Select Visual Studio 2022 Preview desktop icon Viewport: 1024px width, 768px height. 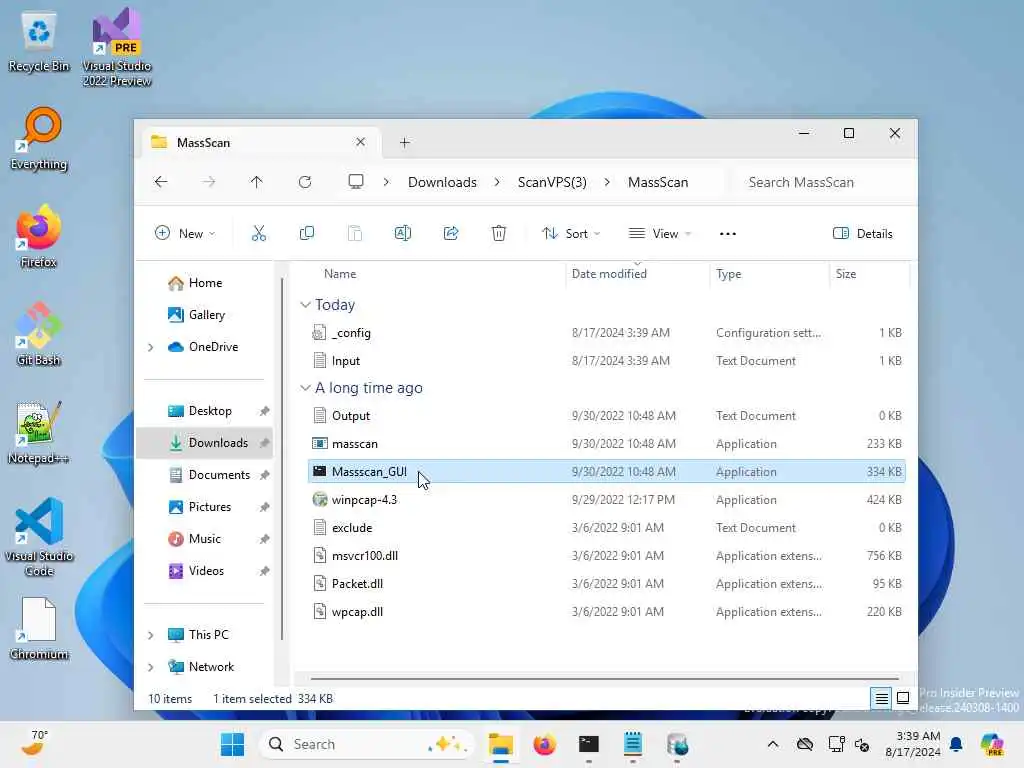tap(117, 48)
